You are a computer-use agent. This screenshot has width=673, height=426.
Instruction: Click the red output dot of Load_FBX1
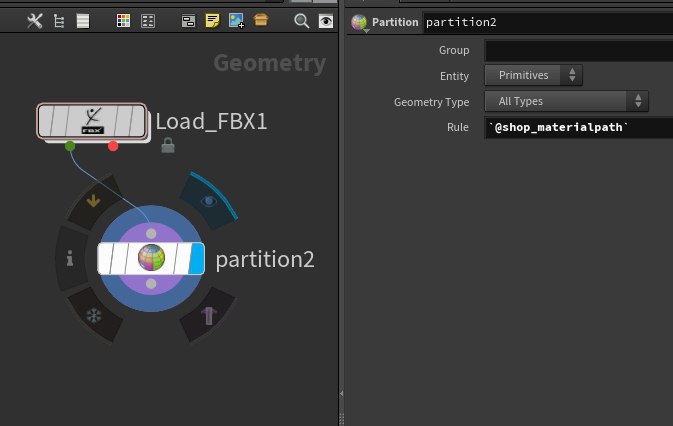113,146
